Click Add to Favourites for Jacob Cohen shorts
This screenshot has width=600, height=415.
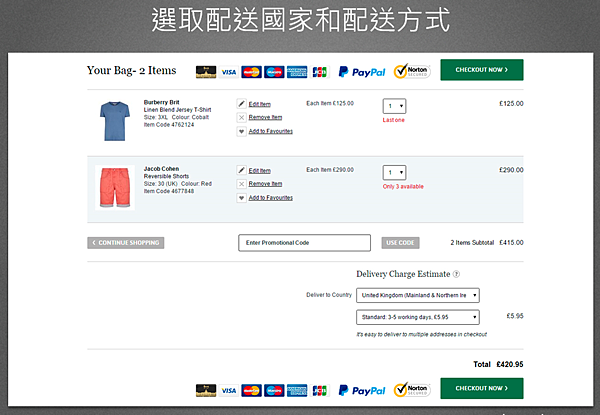271,198
